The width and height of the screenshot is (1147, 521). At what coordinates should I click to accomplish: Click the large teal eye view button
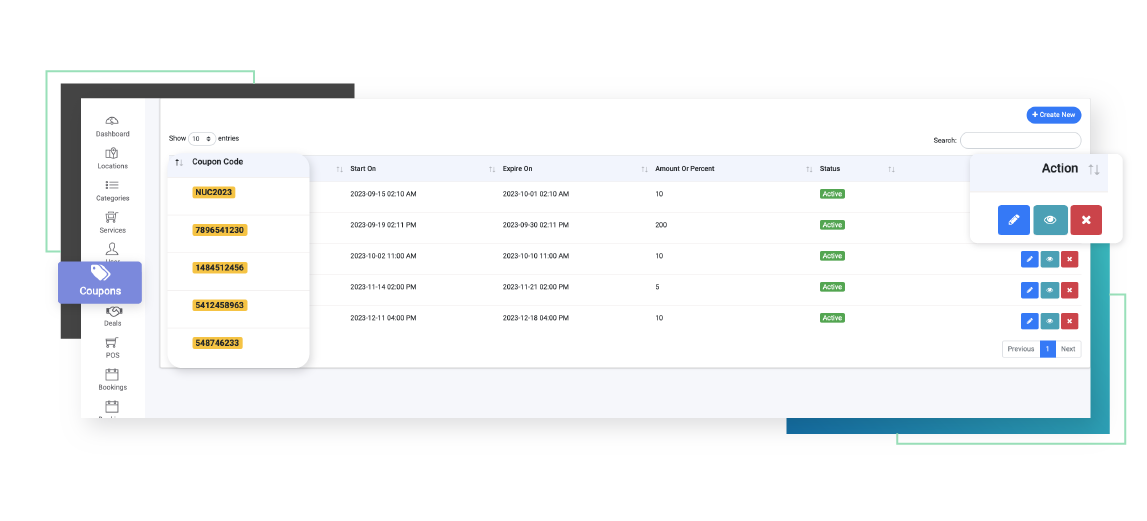click(x=1049, y=220)
